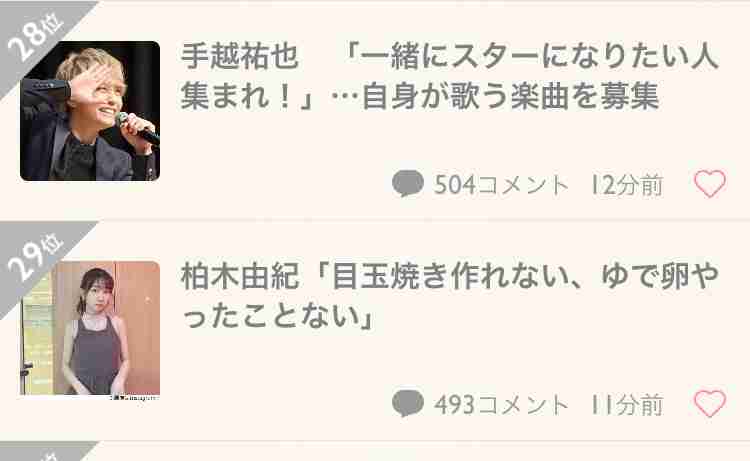Open headline 柏木由紀「目玉焼き作れない、ゆで卵やったことない」

tap(450, 296)
